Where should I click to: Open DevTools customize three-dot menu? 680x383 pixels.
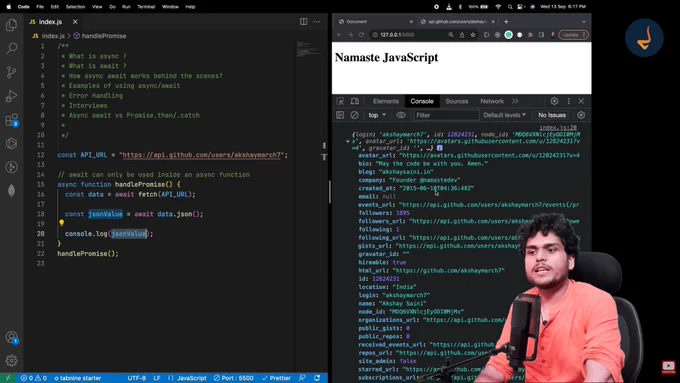569,101
